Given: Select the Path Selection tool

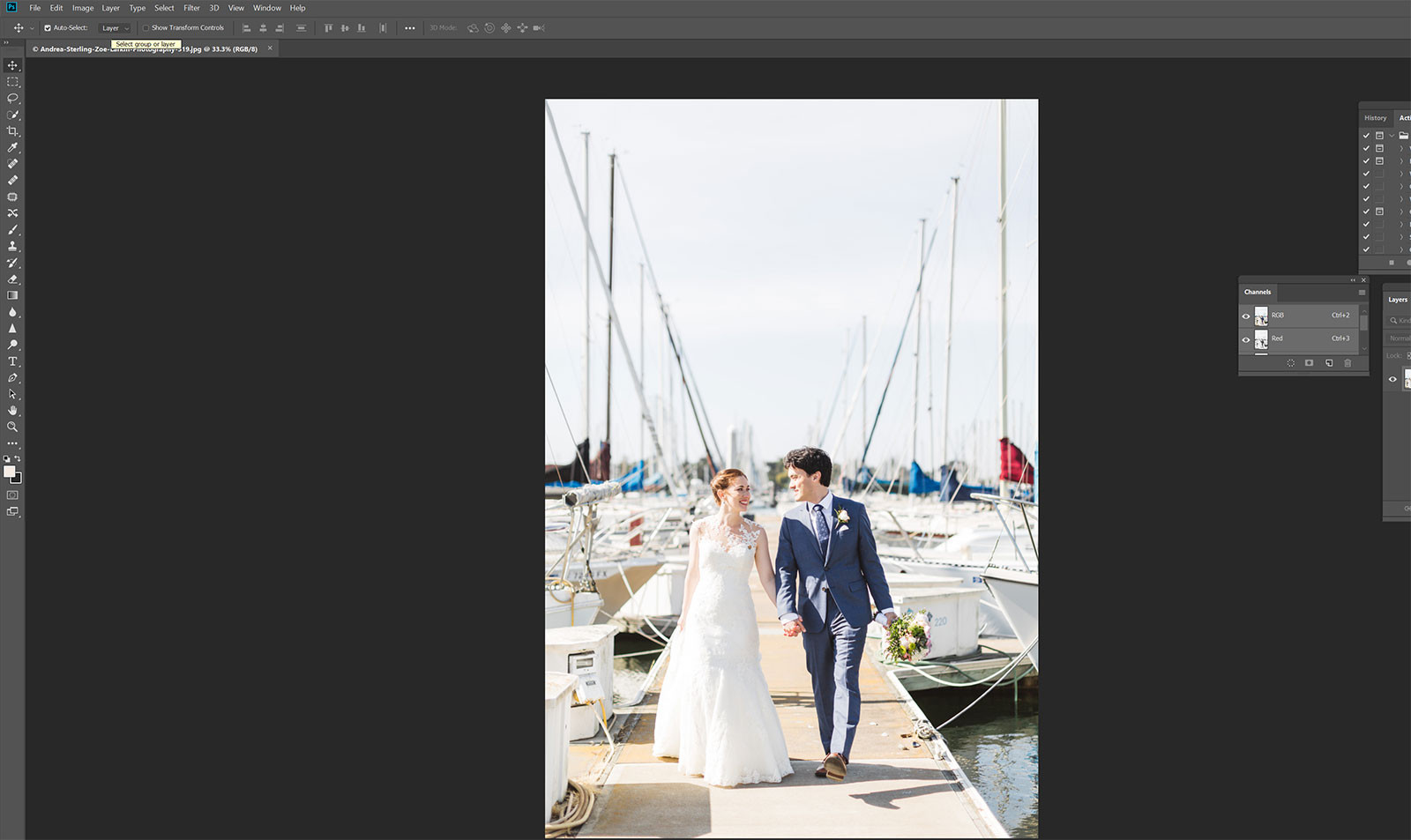Looking at the screenshot, I should (x=12, y=394).
